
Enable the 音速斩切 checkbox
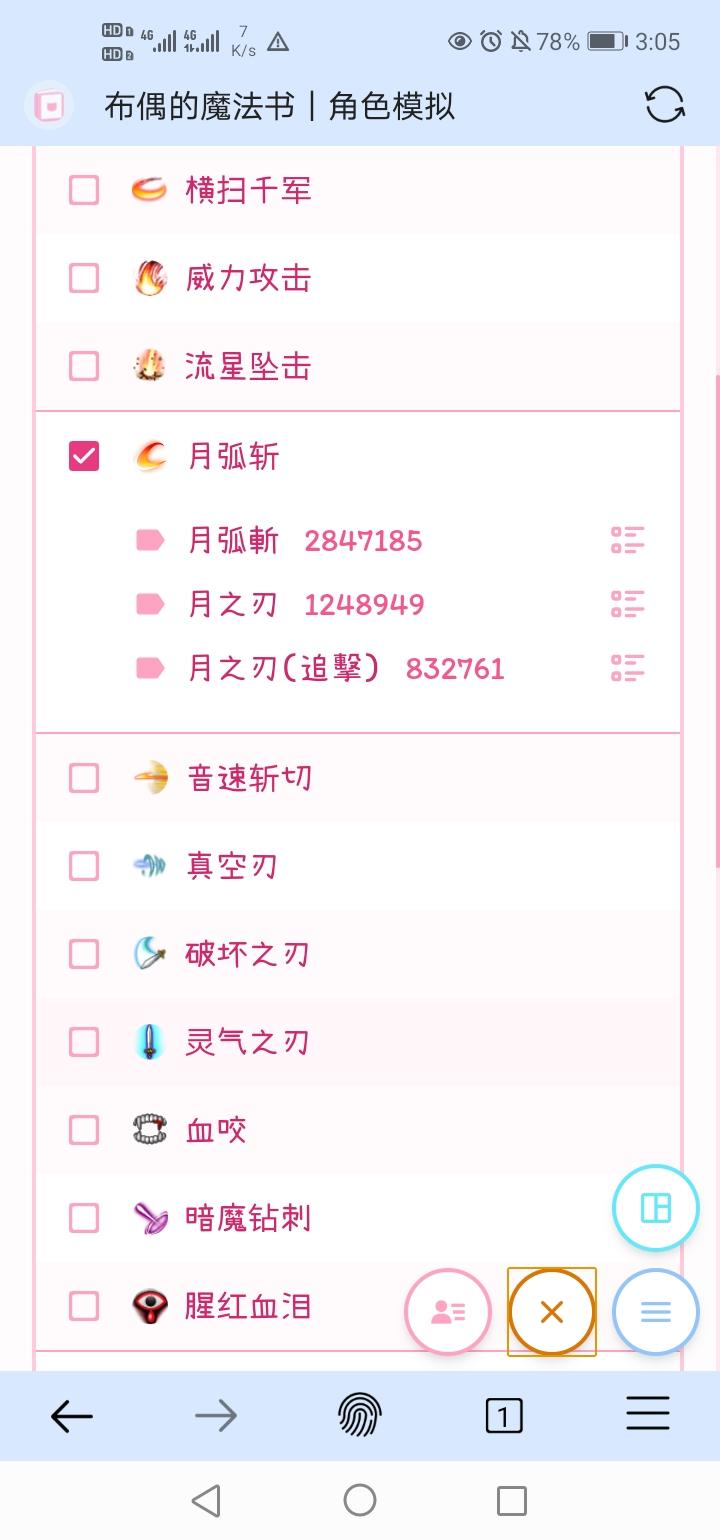tap(84, 778)
